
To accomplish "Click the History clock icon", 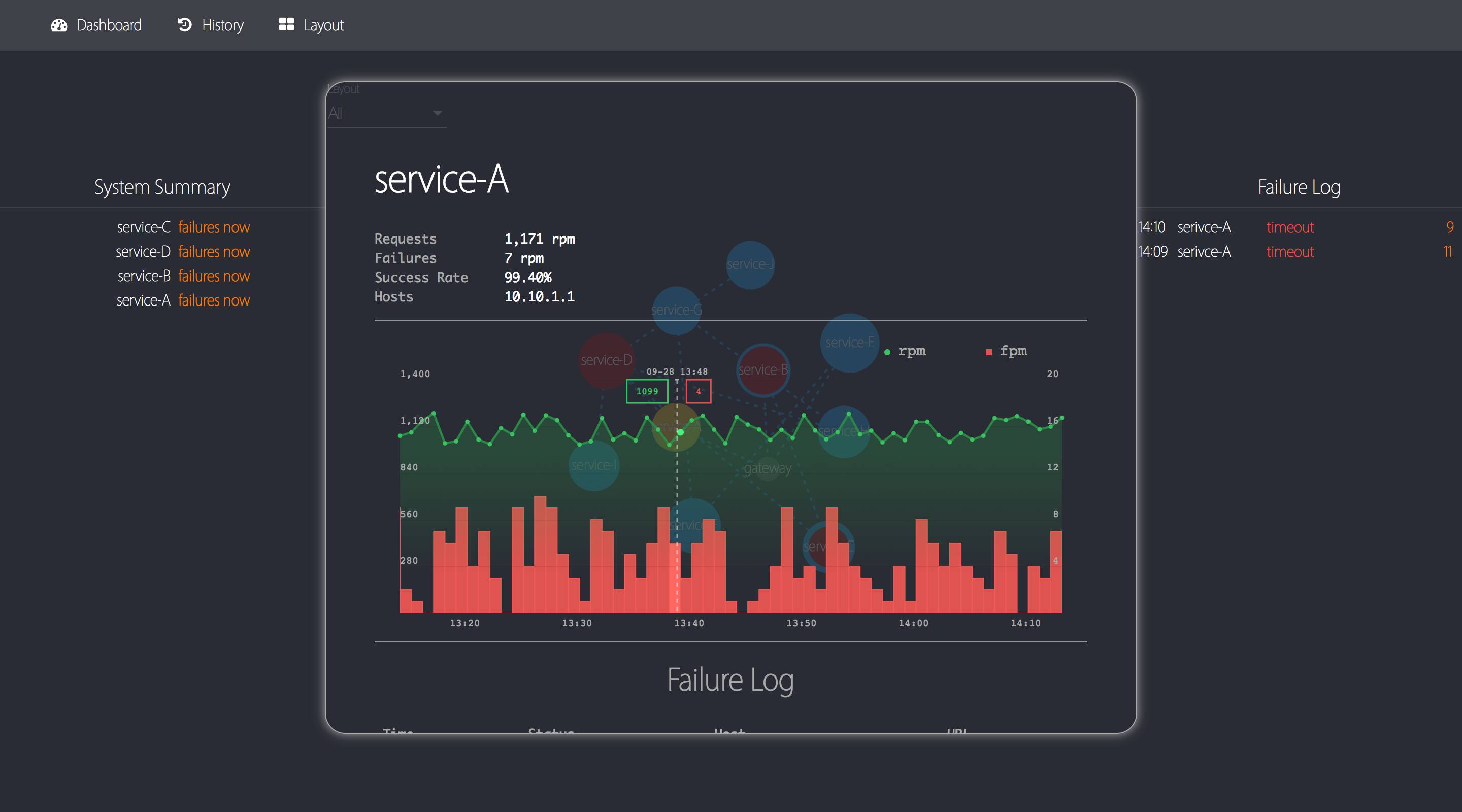I will pyautogui.click(x=184, y=25).
